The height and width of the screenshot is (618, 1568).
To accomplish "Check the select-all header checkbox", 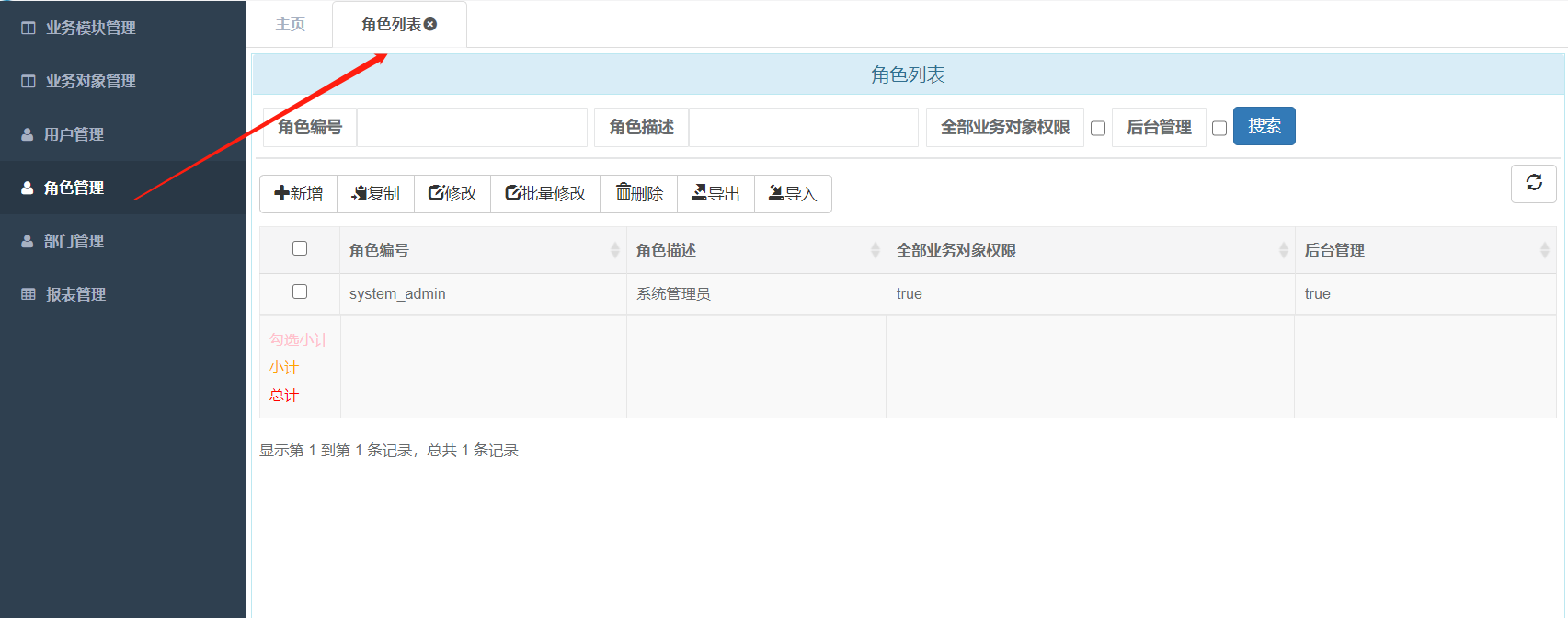I will coord(300,248).
